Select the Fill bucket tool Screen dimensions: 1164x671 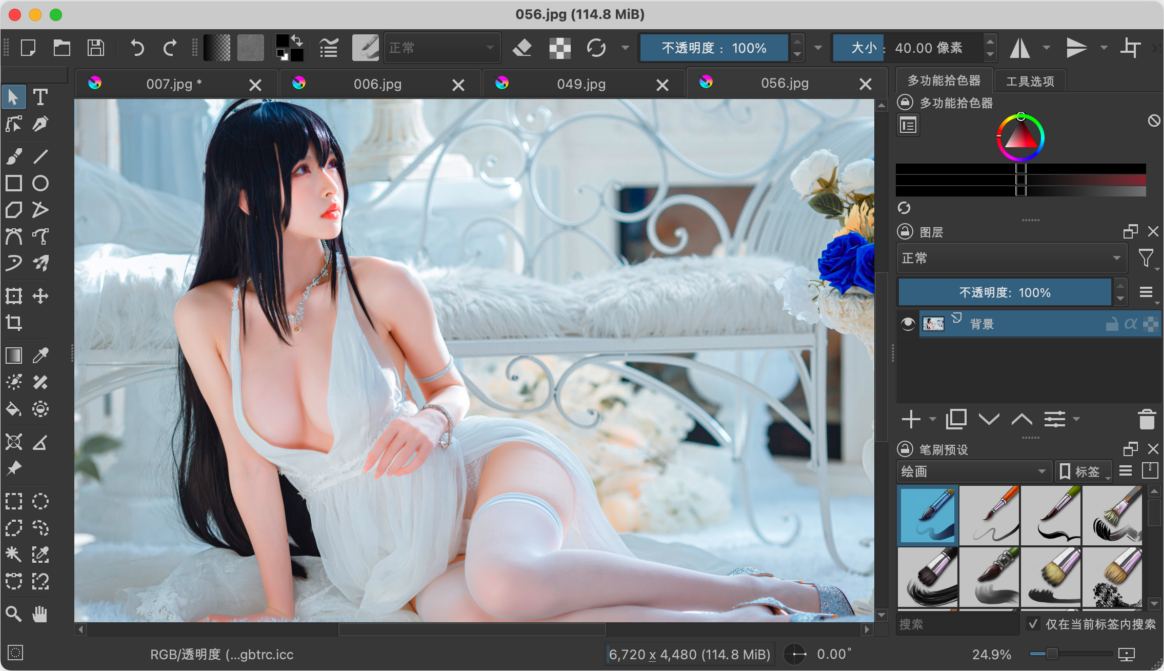click(x=13, y=409)
